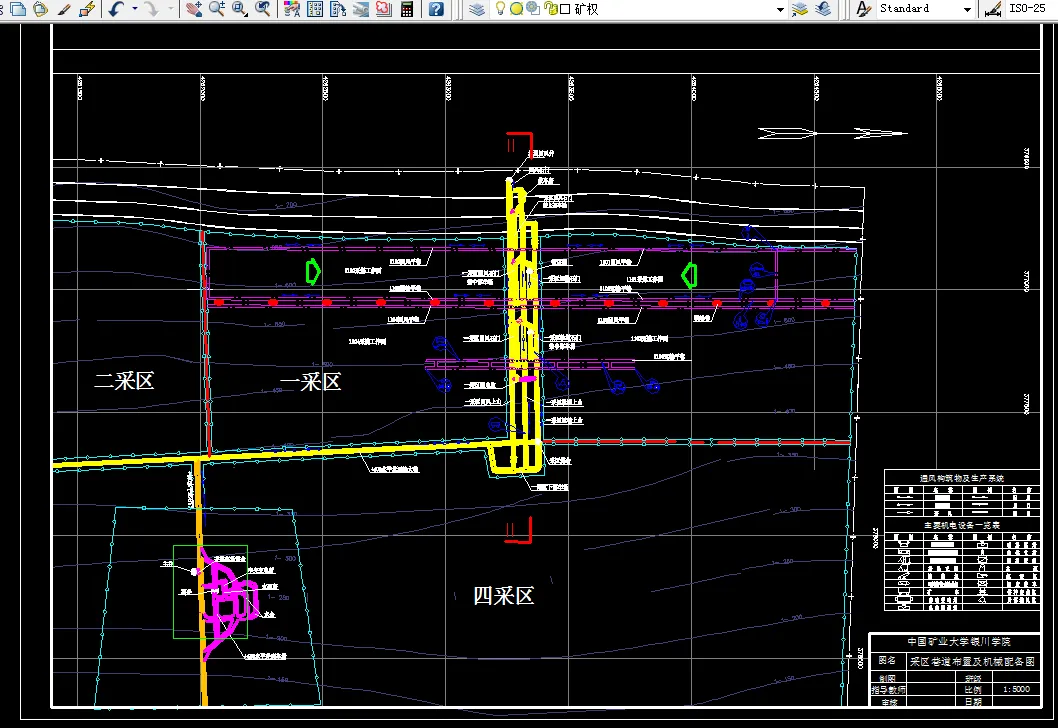
Task: Click the greyed Redo arrow icon
Action: tap(152, 9)
